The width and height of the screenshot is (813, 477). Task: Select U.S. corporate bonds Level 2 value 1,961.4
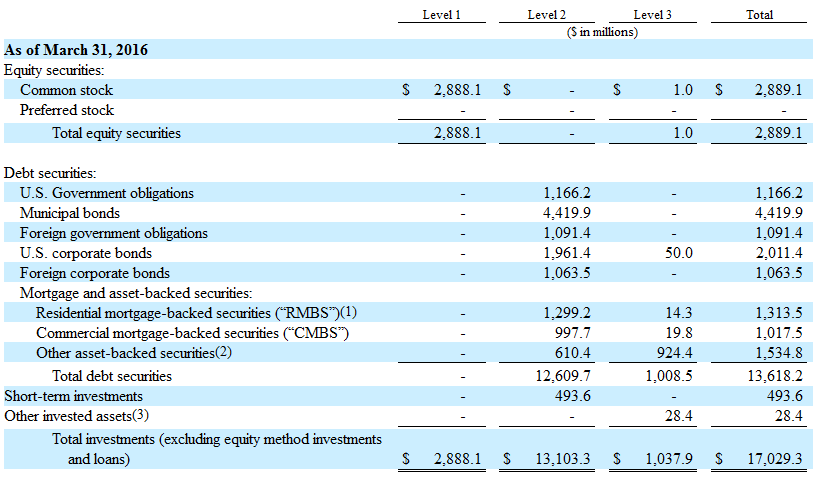coord(567,253)
